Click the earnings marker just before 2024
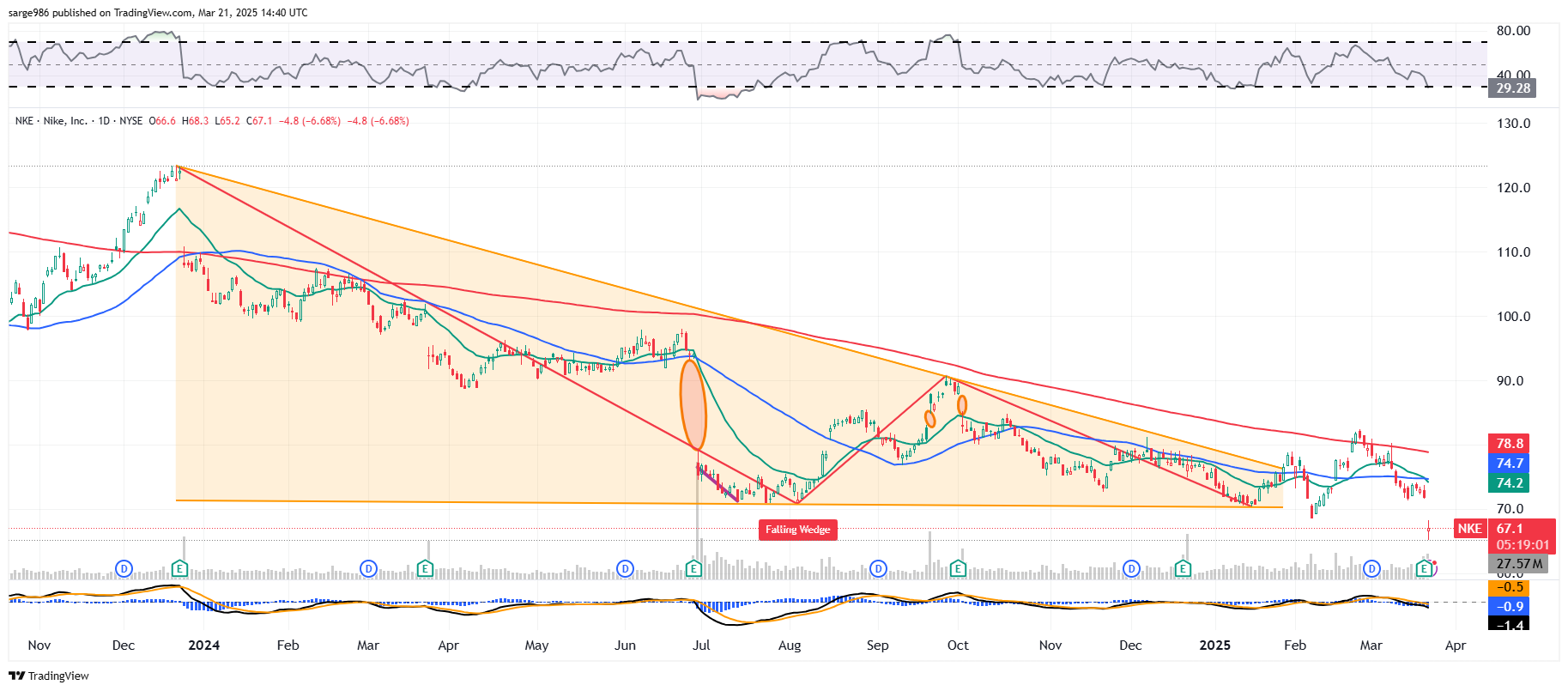Screen dimensions: 1568x691 click(x=179, y=568)
